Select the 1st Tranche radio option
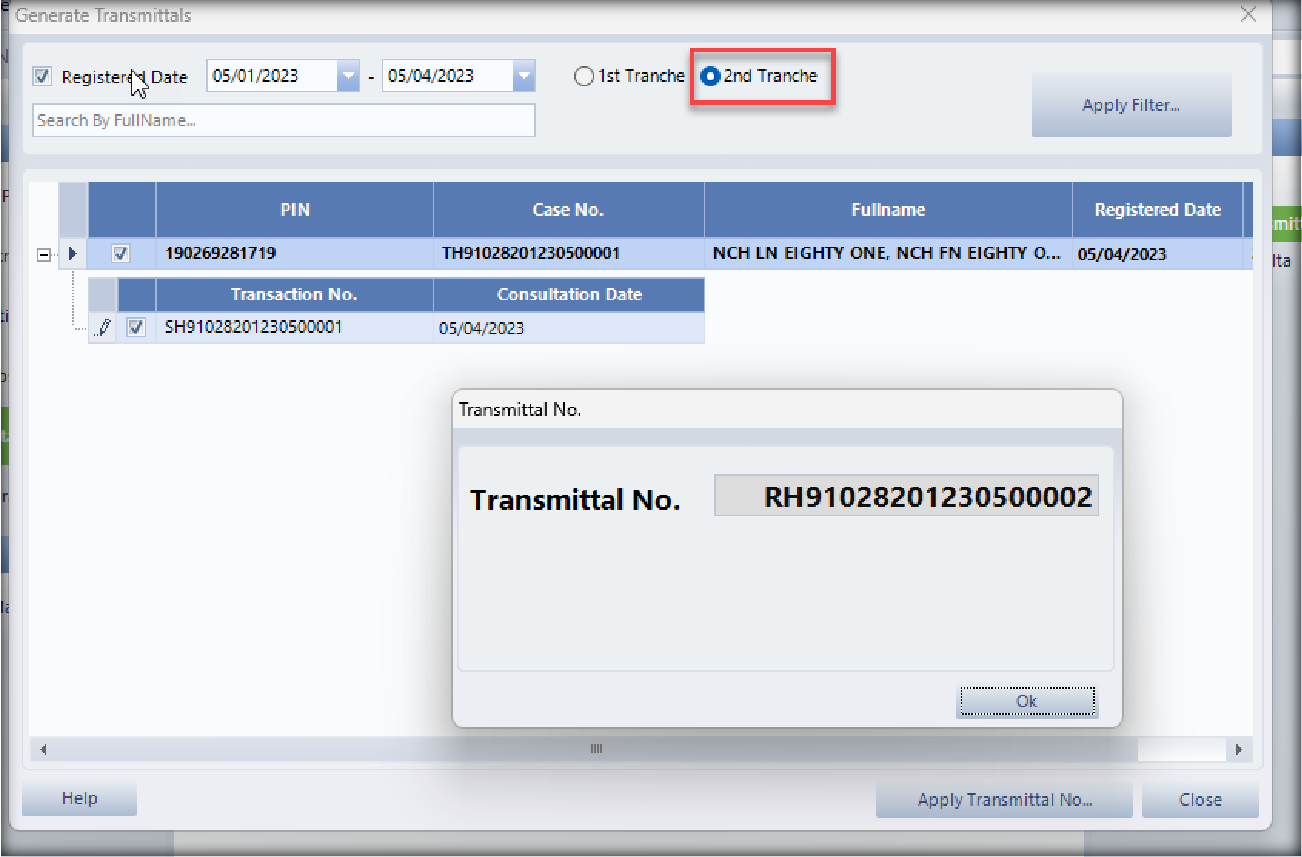Screen dimensions: 1302x857 point(584,76)
